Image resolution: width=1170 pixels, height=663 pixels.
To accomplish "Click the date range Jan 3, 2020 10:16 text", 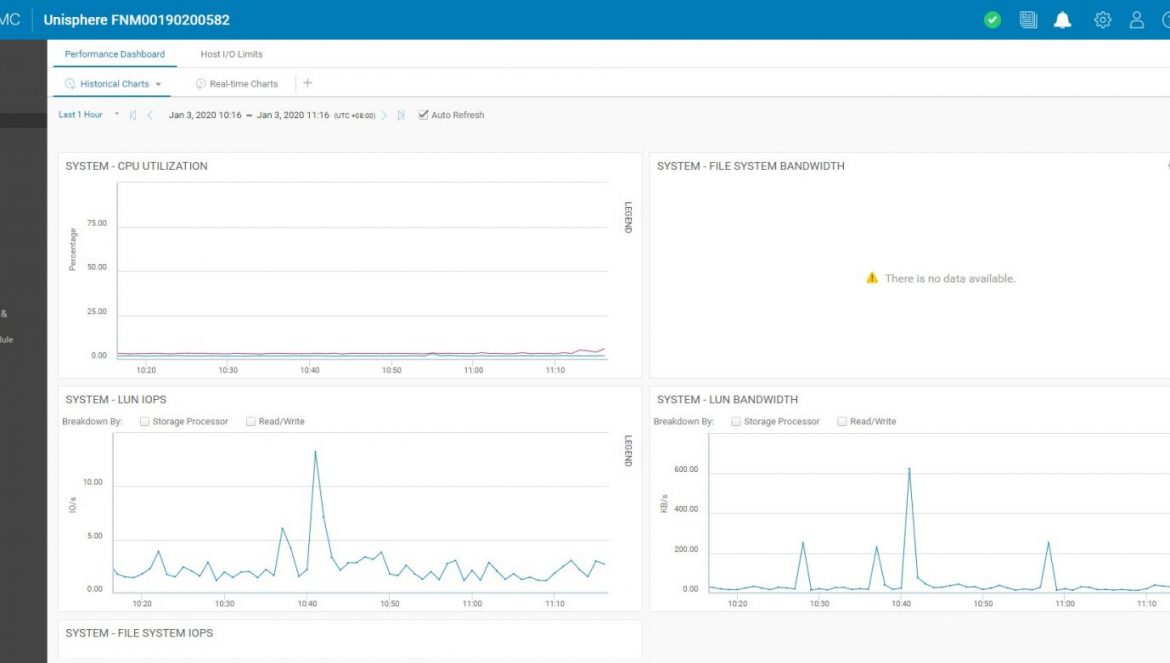I will point(205,115).
